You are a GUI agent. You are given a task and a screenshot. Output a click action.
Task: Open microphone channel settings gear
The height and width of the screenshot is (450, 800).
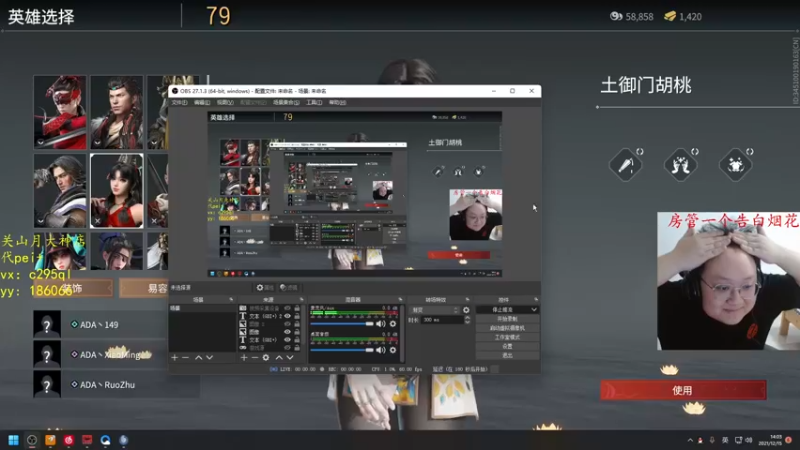393,323
